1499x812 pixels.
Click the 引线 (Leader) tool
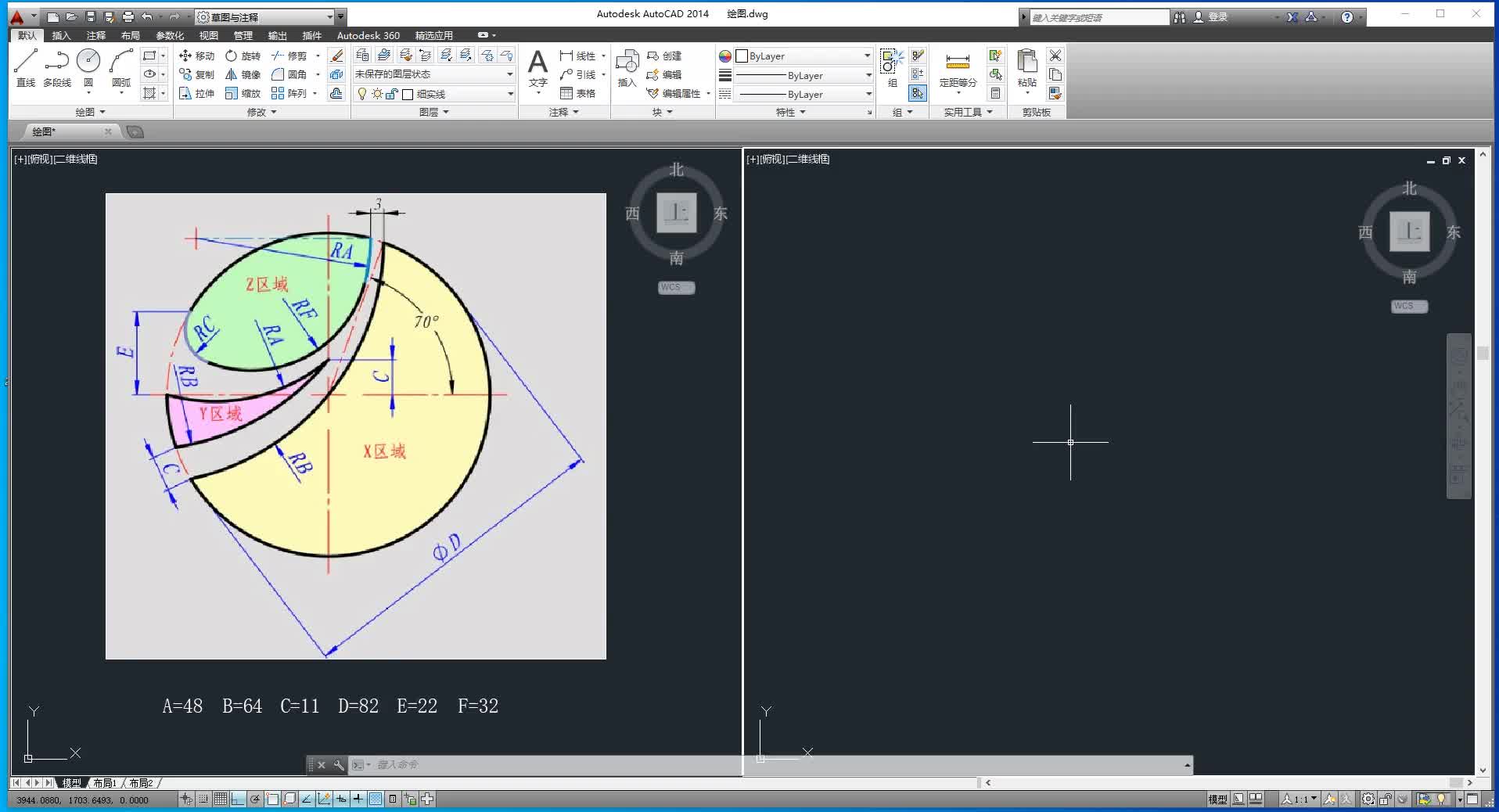coord(577,74)
